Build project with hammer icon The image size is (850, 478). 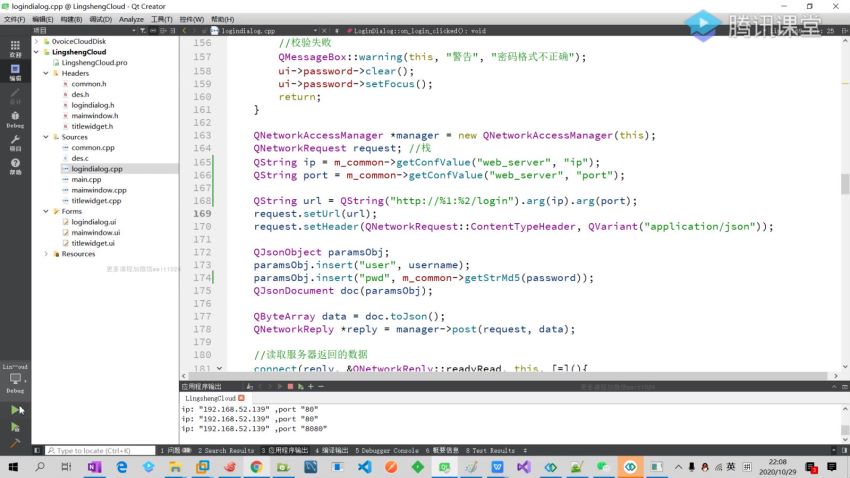pos(15,443)
